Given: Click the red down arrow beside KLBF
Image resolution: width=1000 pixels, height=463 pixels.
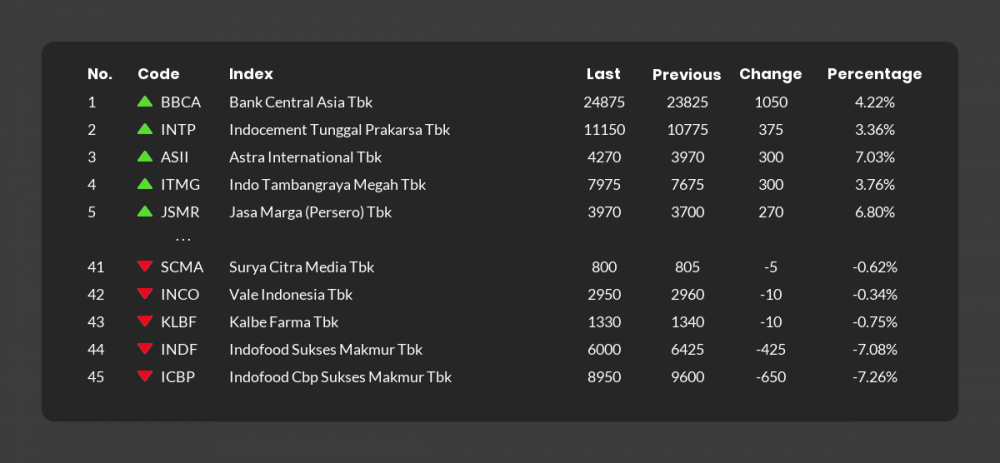Looking at the screenshot, I should [145, 321].
